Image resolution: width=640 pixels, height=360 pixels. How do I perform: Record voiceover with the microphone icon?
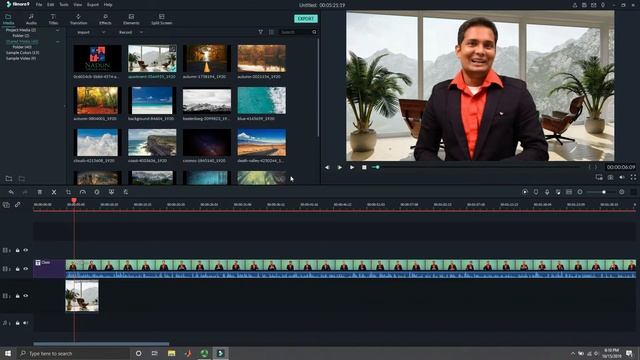pos(547,192)
